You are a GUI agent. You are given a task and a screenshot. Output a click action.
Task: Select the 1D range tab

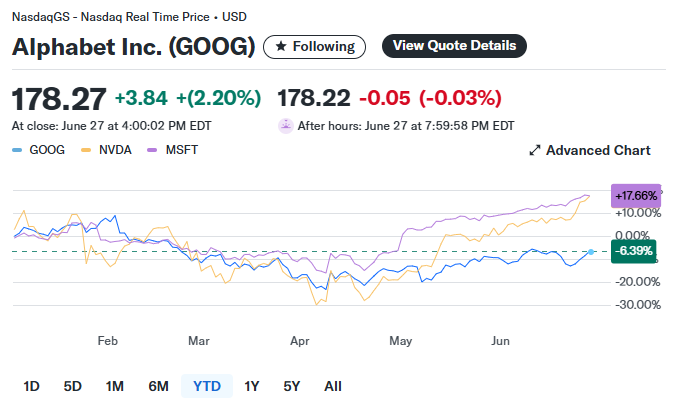coord(31,386)
